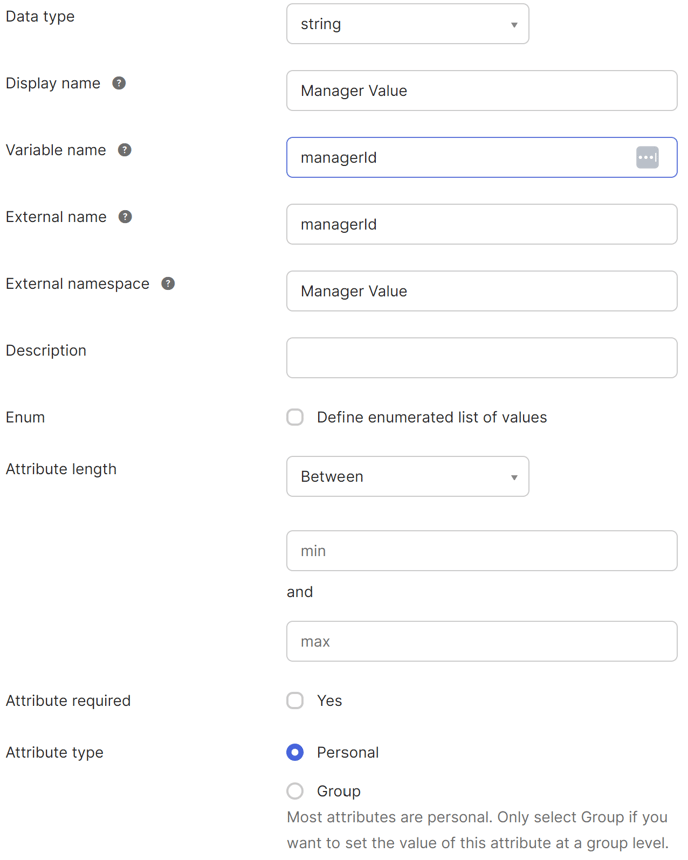Select the Group attribute type
The image size is (688, 860).
tap(295, 791)
